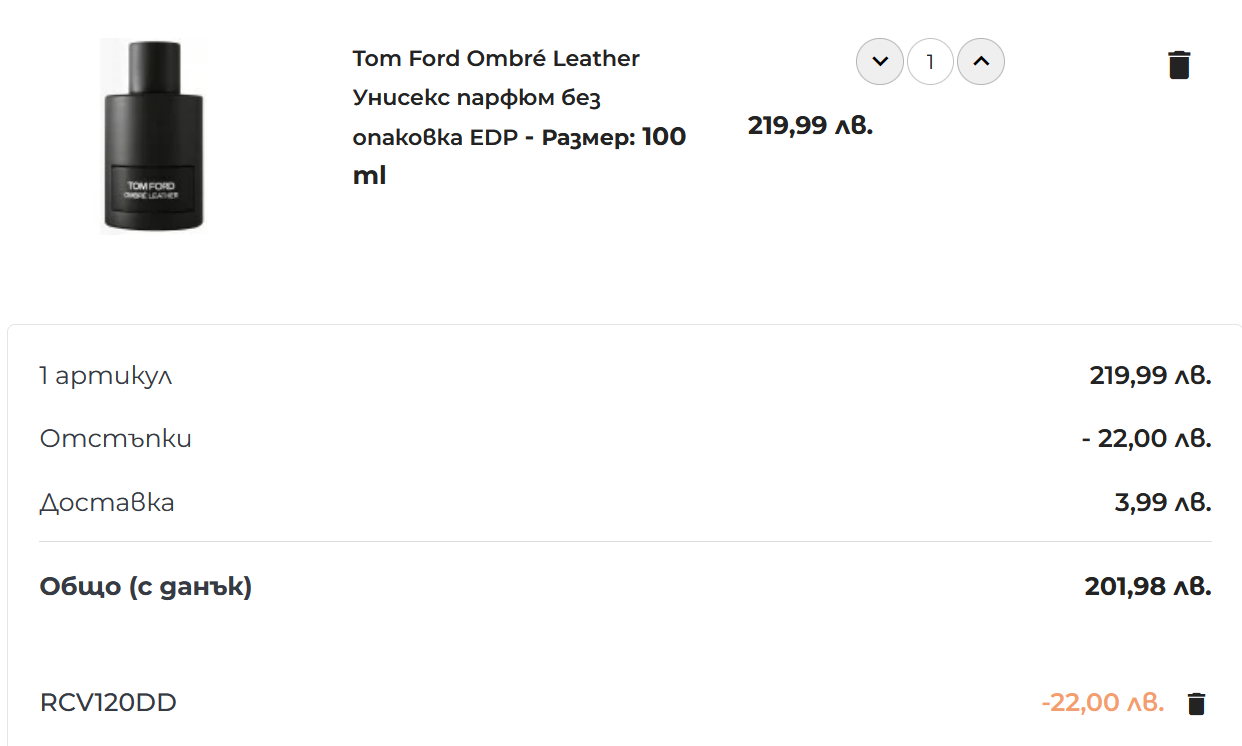Click the Унисекс парфюм без description line
1242x746 pixels.
coord(477,98)
